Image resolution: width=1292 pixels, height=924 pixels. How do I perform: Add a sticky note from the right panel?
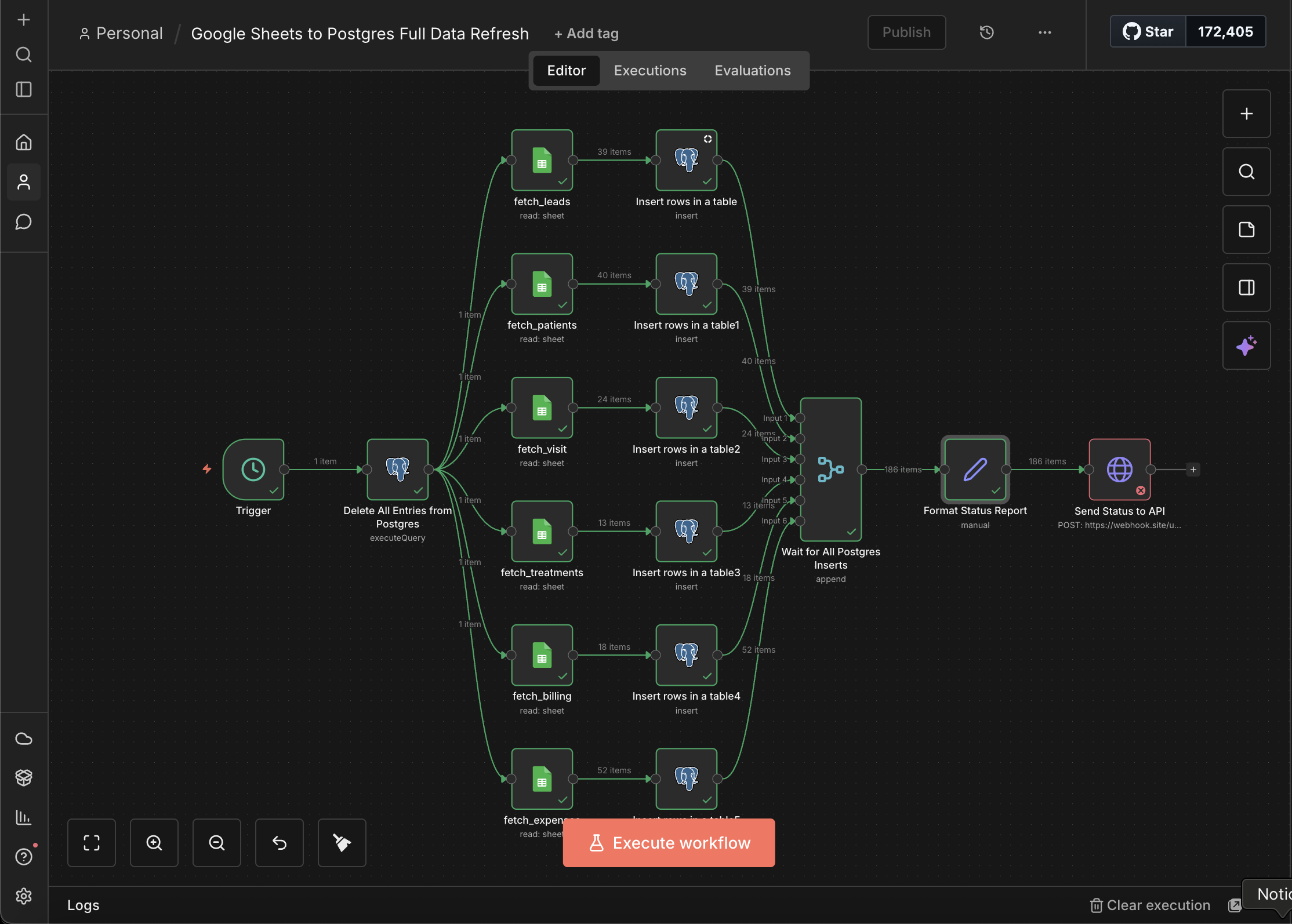[1246, 230]
